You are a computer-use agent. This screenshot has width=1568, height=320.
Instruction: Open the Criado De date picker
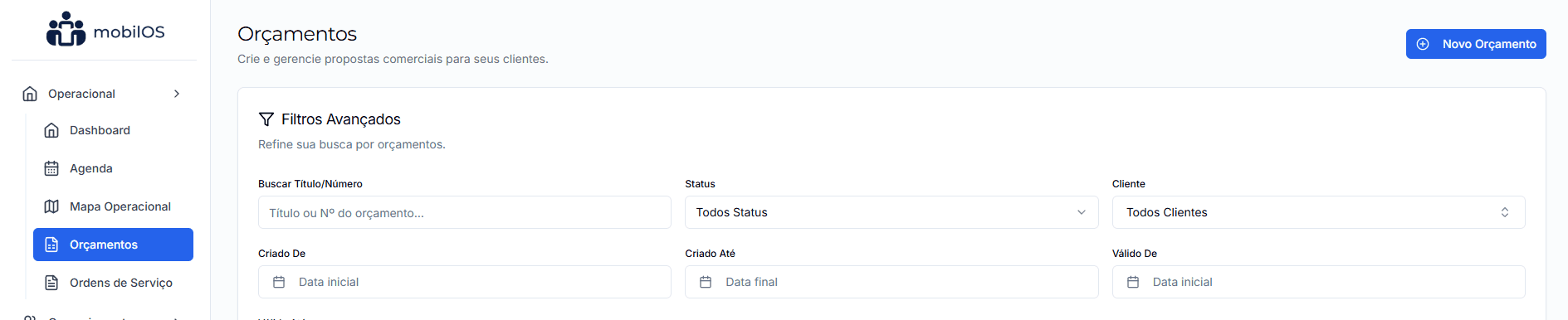(465, 282)
